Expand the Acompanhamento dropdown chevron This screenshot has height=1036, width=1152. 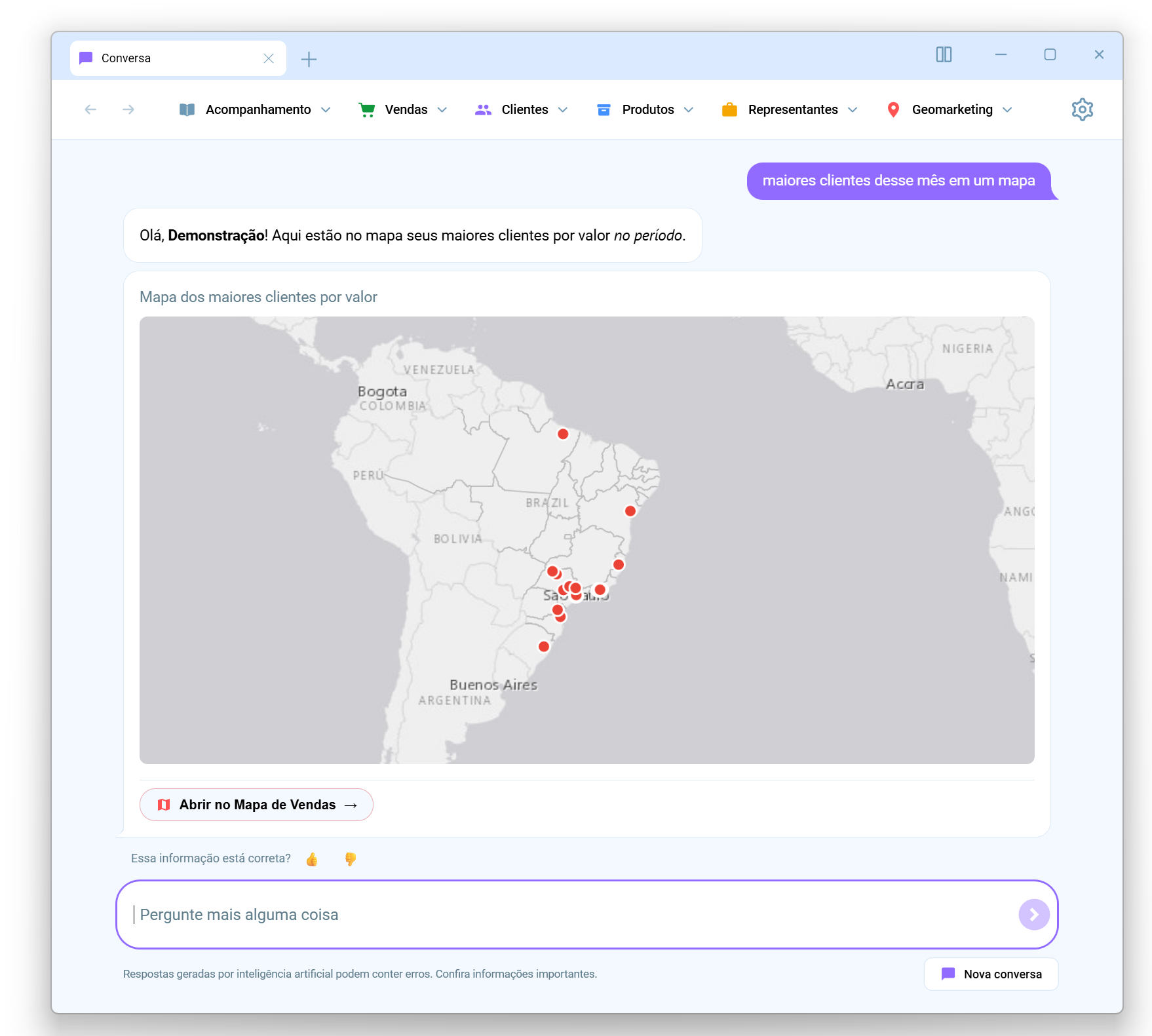326,110
